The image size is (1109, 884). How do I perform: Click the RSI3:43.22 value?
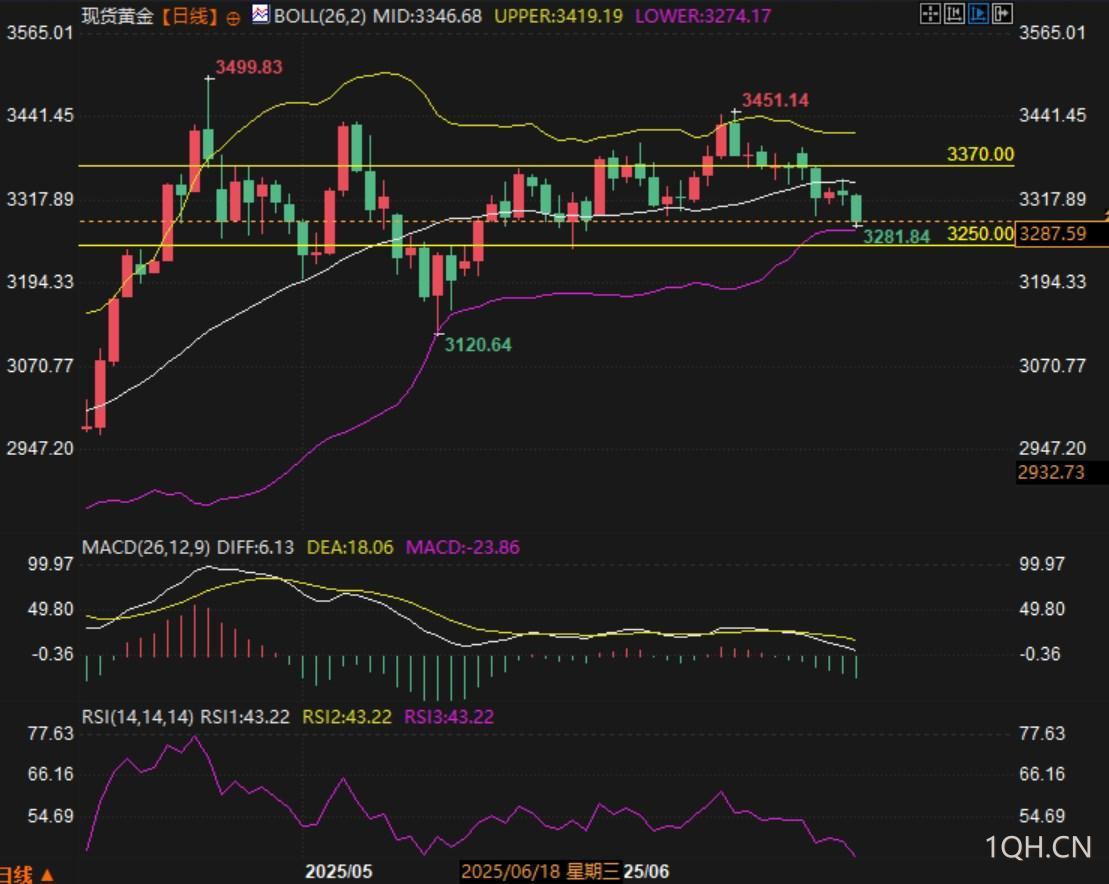(x=448, y=716)
